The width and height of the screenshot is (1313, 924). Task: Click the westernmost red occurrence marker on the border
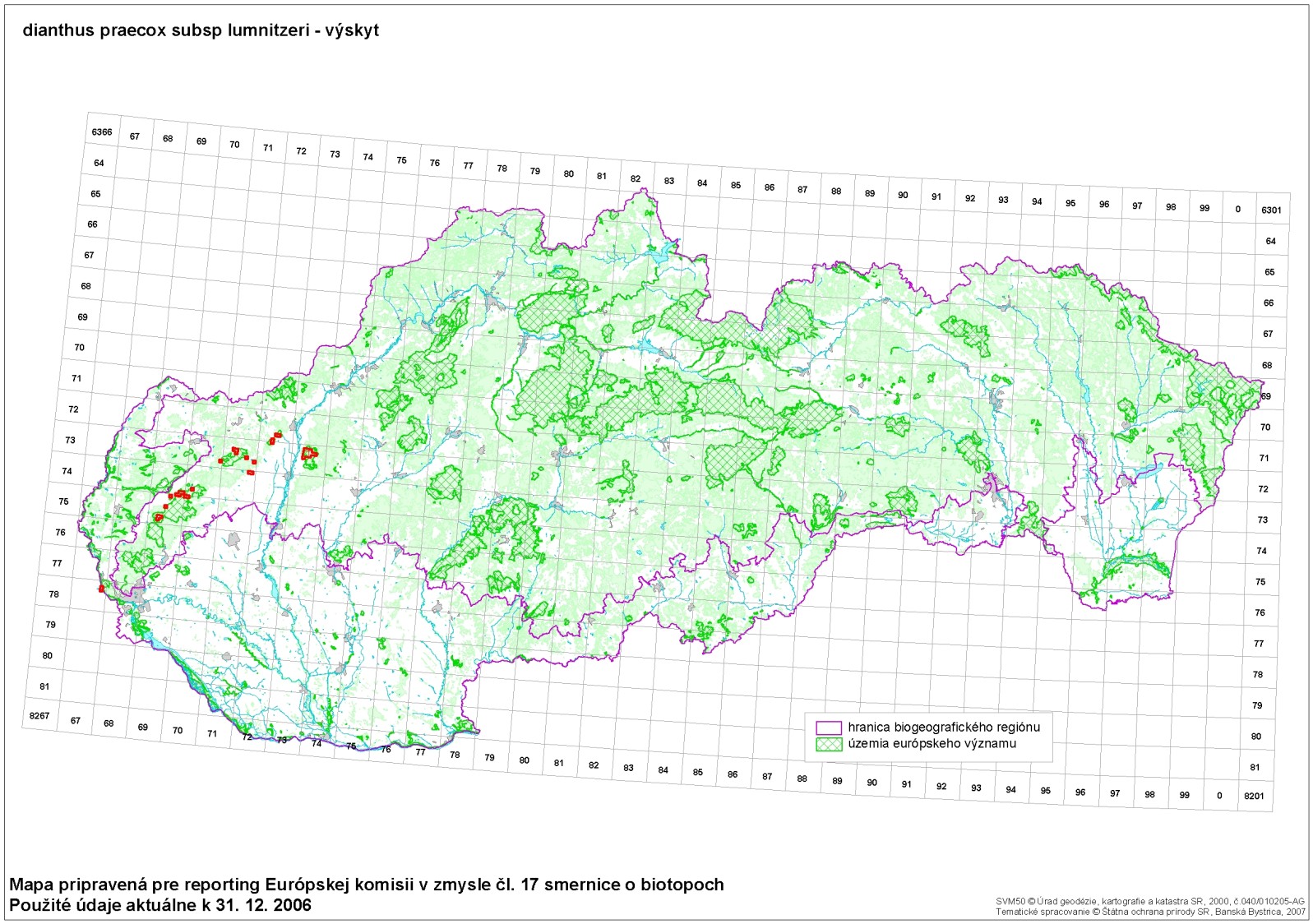[101, 589]
